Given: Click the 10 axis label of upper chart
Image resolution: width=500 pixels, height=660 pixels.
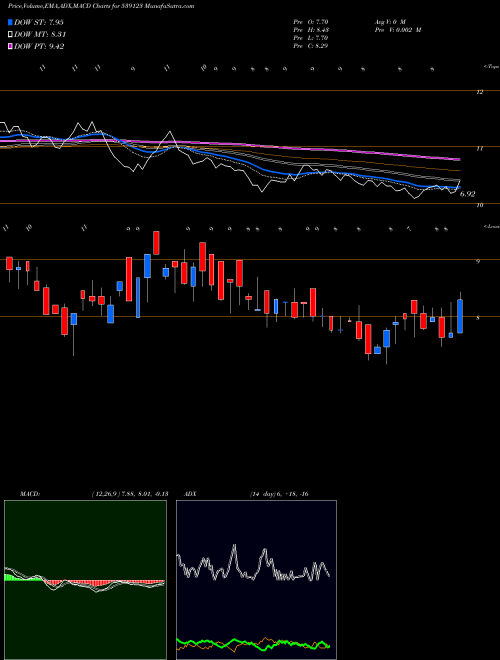Looking at the screenshot, I should click(x=479, y=205).
